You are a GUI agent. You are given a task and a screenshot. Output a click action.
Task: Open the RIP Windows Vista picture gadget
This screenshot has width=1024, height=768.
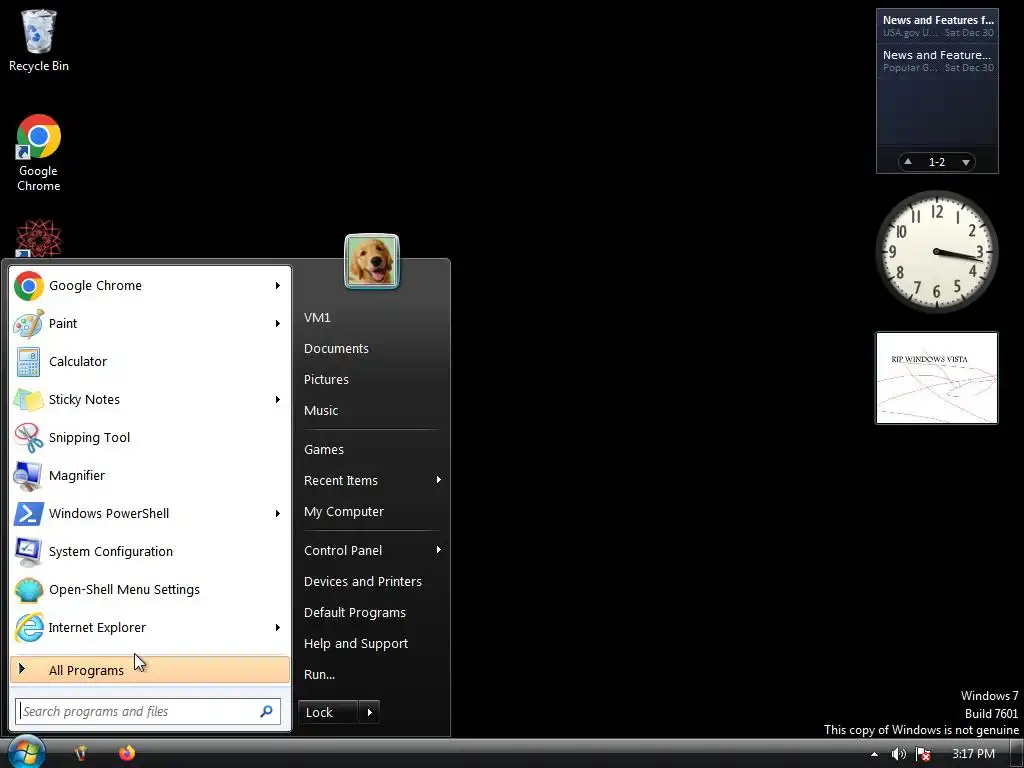click(936, 378)
